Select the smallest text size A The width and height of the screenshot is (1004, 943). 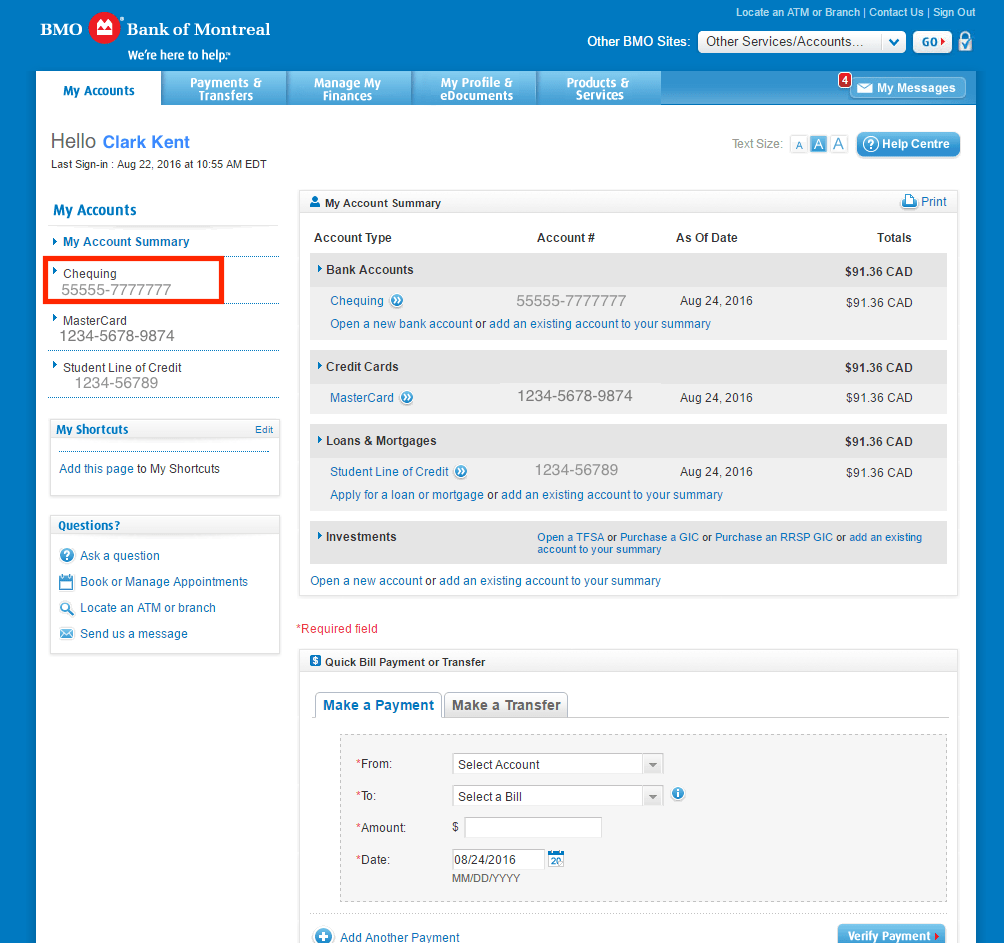[x=798, y=145]
